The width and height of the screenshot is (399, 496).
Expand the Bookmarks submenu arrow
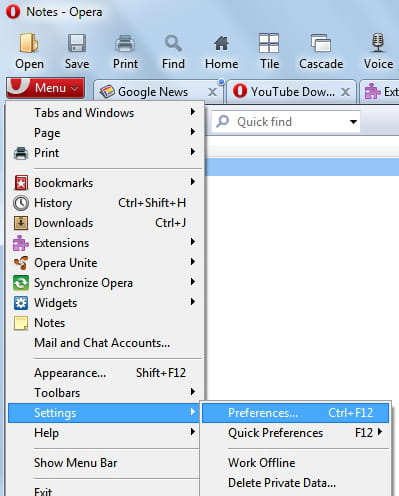[x=193, y=182]
